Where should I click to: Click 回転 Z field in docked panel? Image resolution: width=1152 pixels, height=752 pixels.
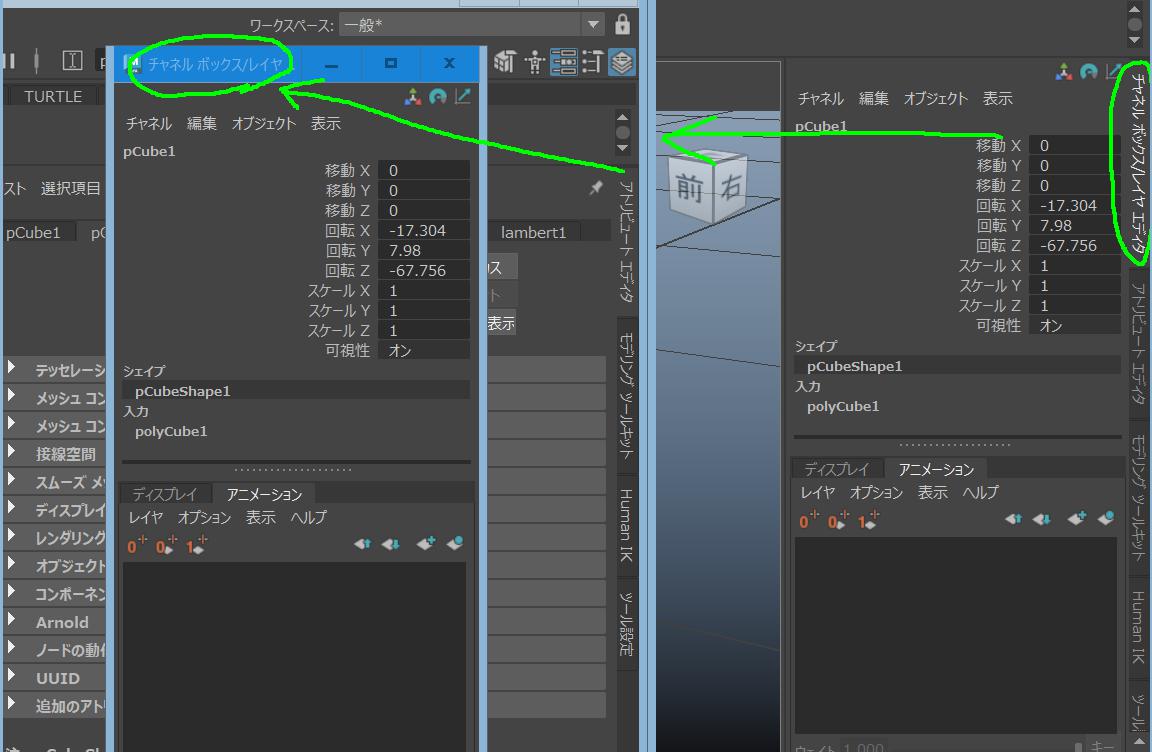click(1075, 245)
